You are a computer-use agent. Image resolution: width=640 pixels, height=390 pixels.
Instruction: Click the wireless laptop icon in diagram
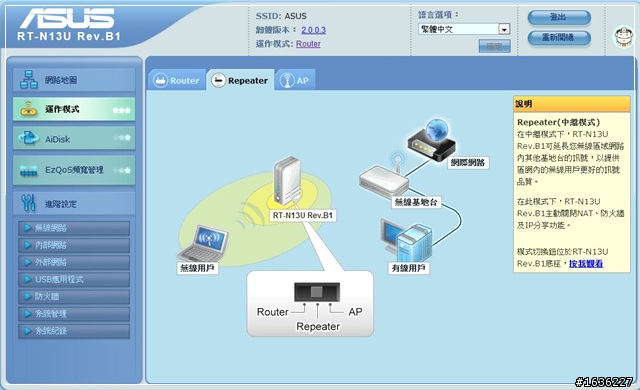tap(204, 244)
